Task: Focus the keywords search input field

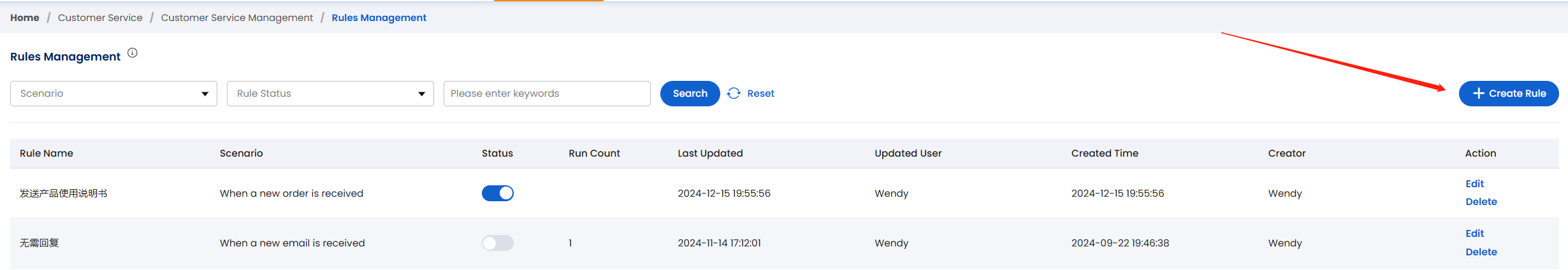Action: 547,94
